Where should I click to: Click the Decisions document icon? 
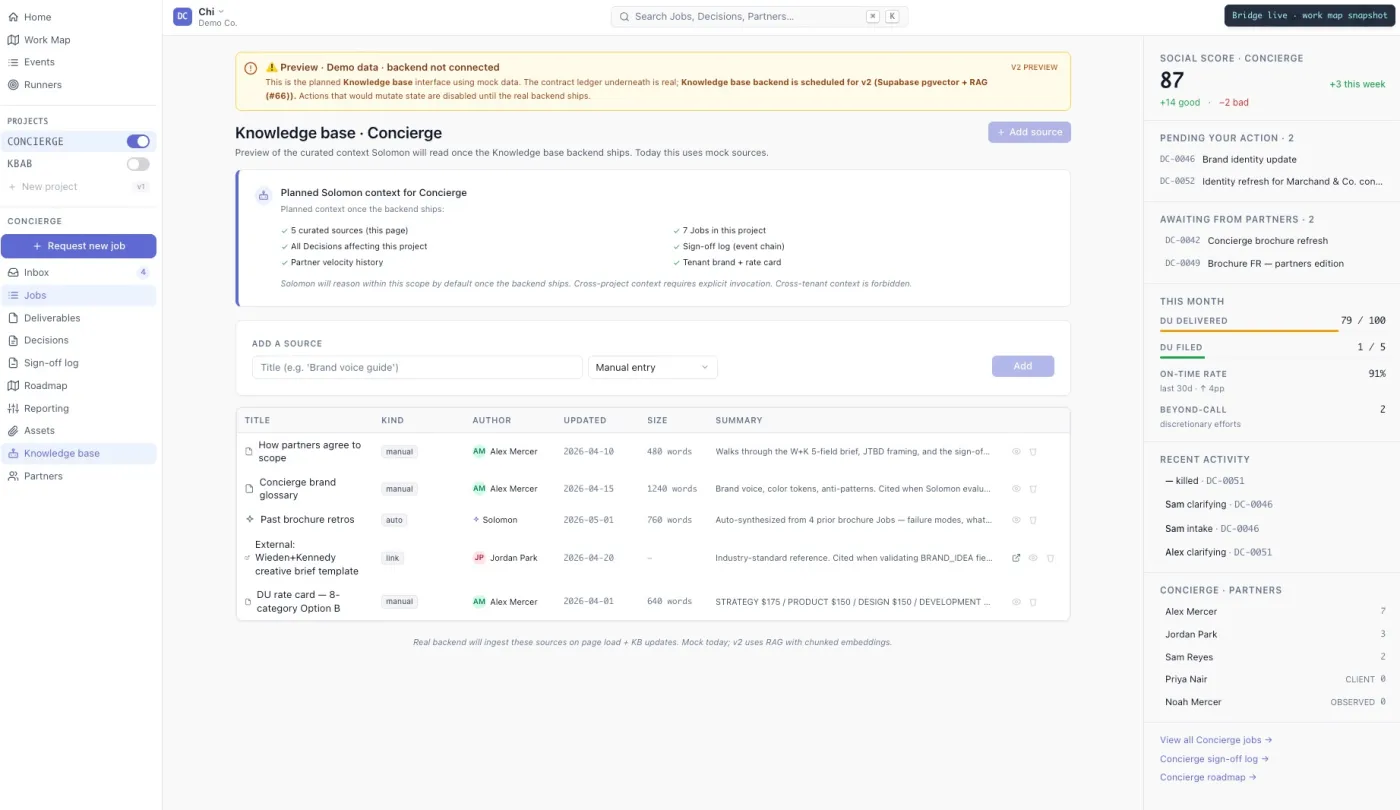[14, 340]
